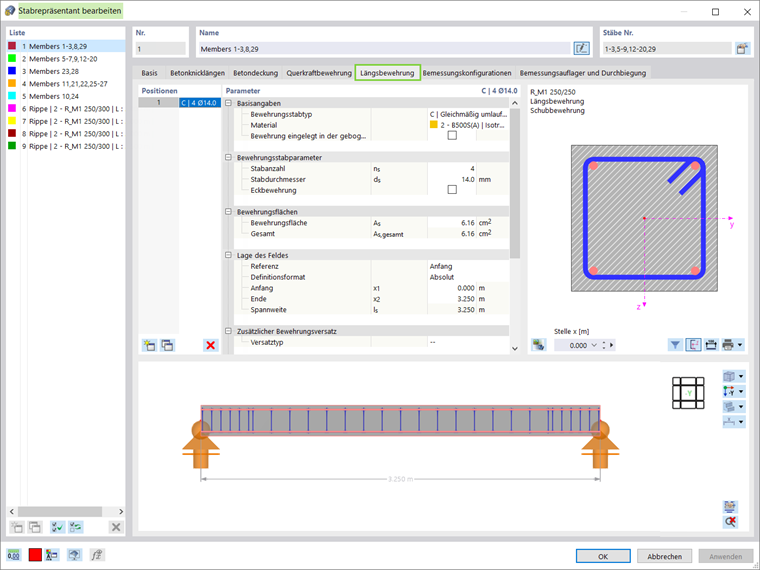Click the select all check icon below Liste
The width and height of the screenshot is (760, 570).
(58, 527)
